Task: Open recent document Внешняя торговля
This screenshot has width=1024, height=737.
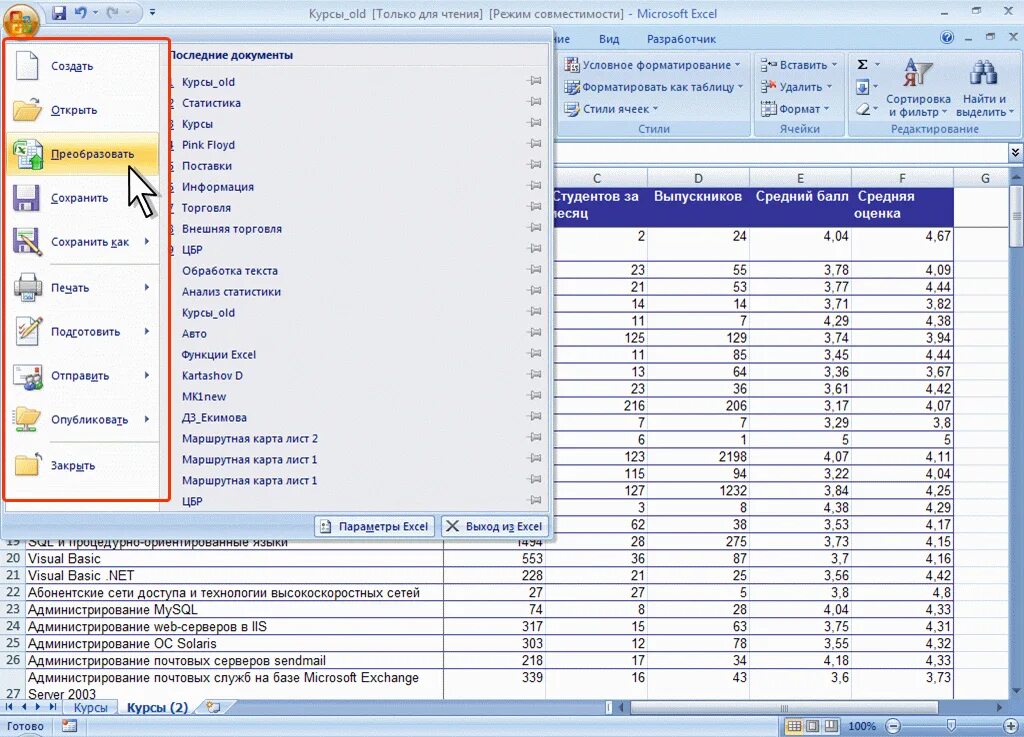Action: 232,228
